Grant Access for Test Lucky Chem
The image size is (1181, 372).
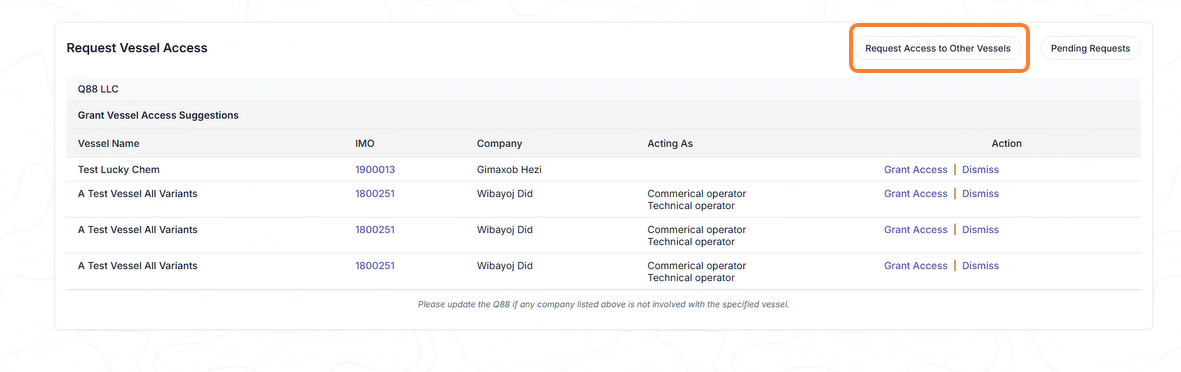click(915, 169)
